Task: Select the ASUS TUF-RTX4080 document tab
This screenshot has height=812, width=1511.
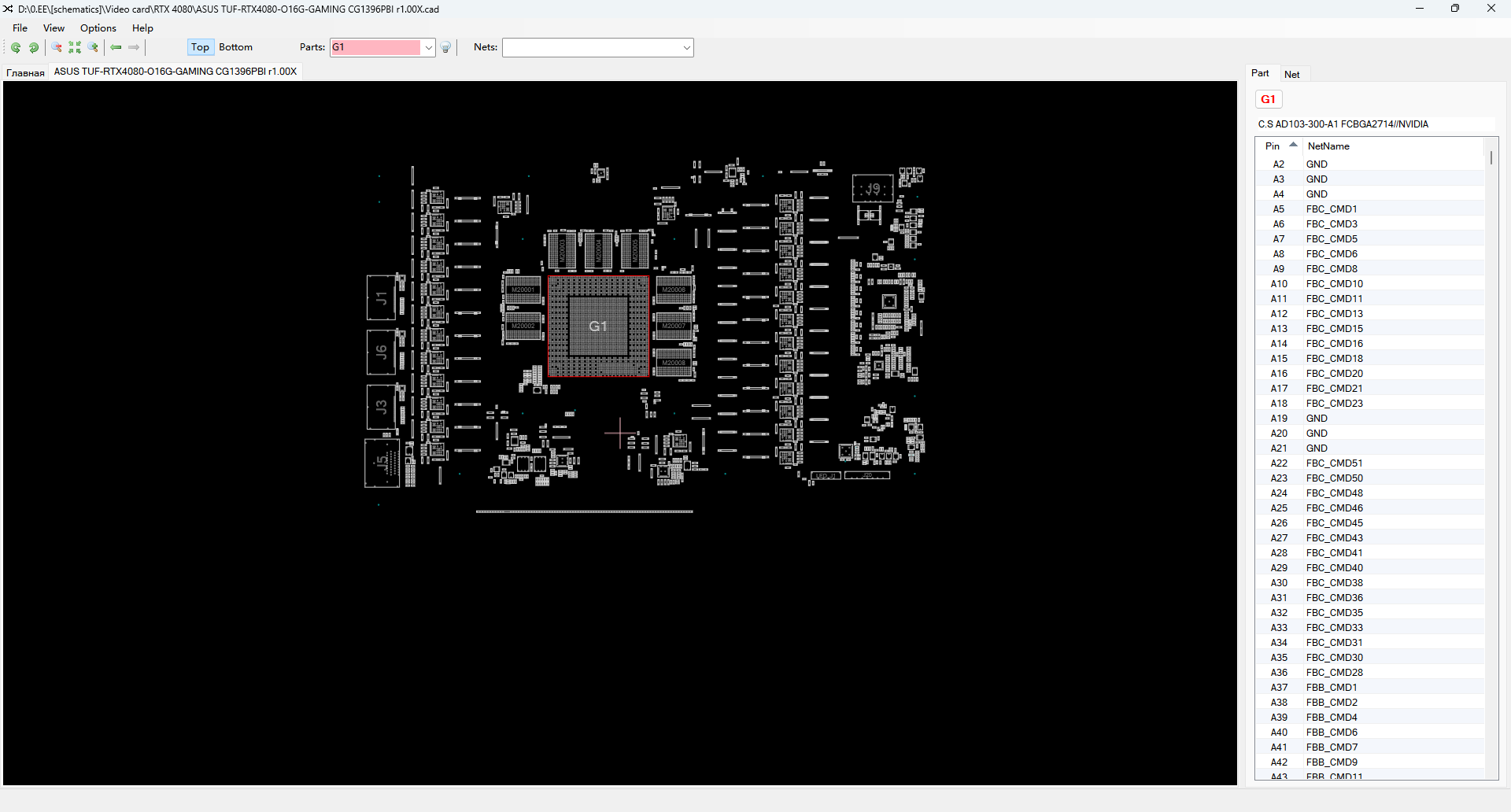Action: pos(175,72)
